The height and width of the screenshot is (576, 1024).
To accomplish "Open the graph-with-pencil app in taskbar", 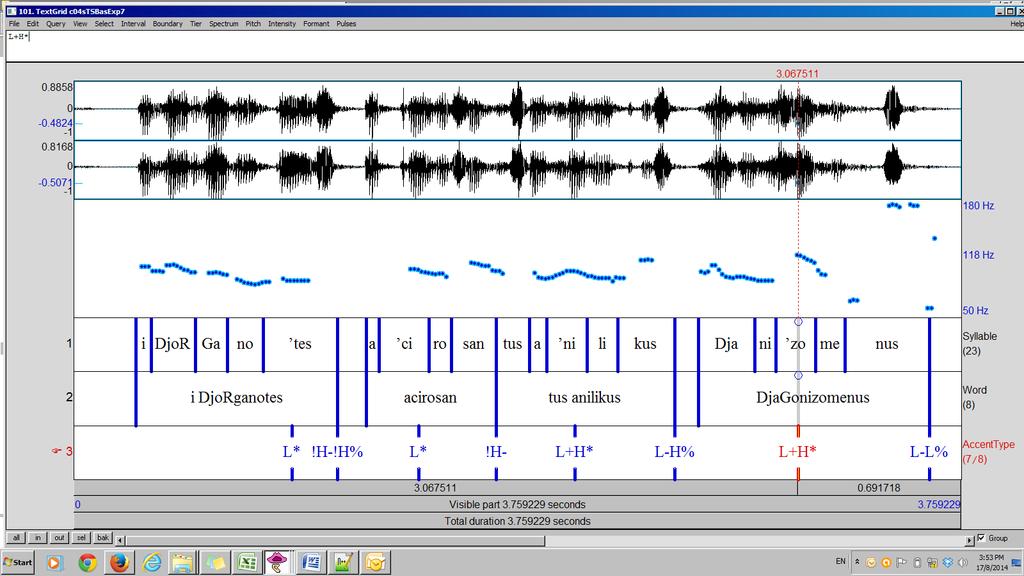I will pyautogui.click(x=344, y=562).
